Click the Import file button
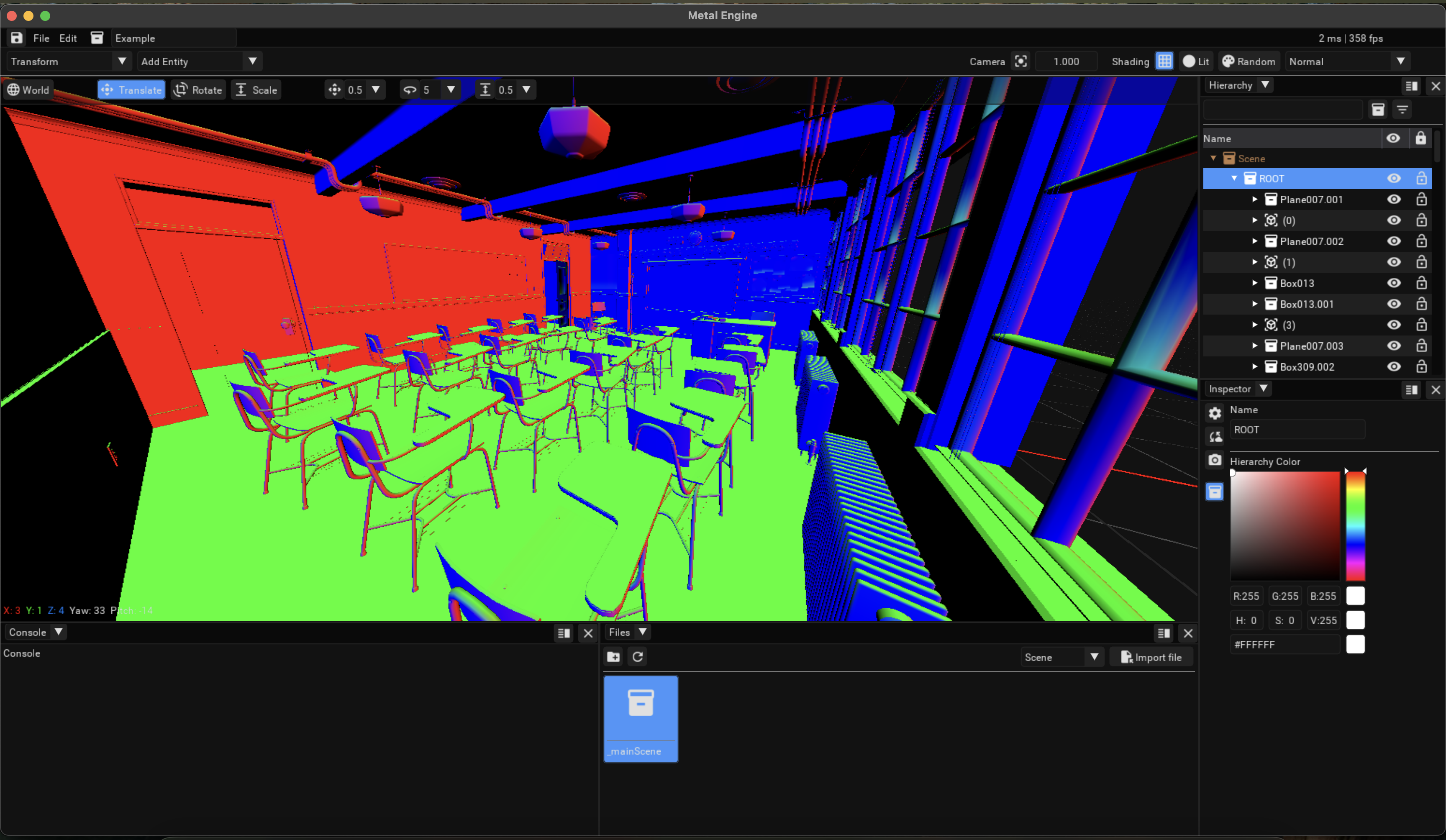Viewport: 1446px width, 840px height. click(1151, 657)
